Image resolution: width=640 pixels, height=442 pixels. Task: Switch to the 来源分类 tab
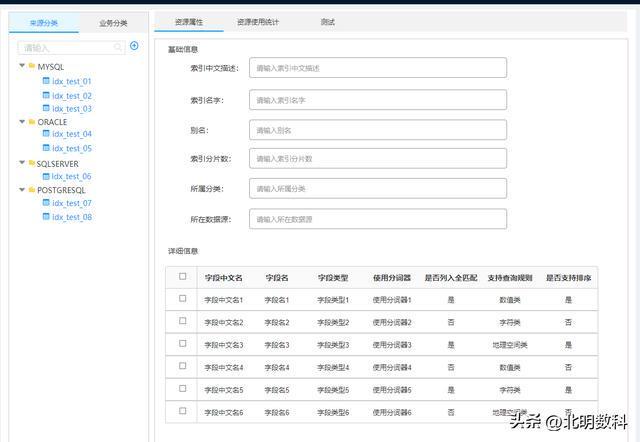click(x=44, y=23)
